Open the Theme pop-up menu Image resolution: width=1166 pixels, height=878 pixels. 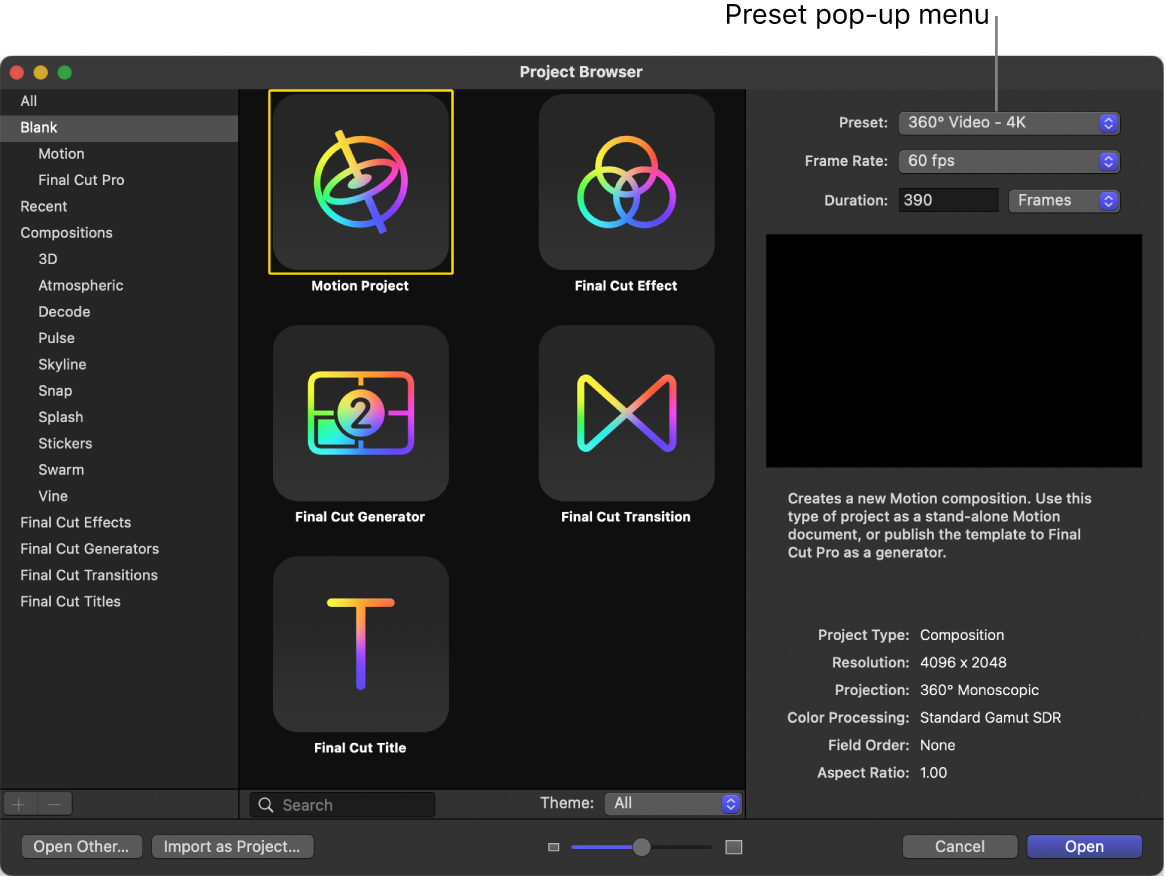[673, 804]
